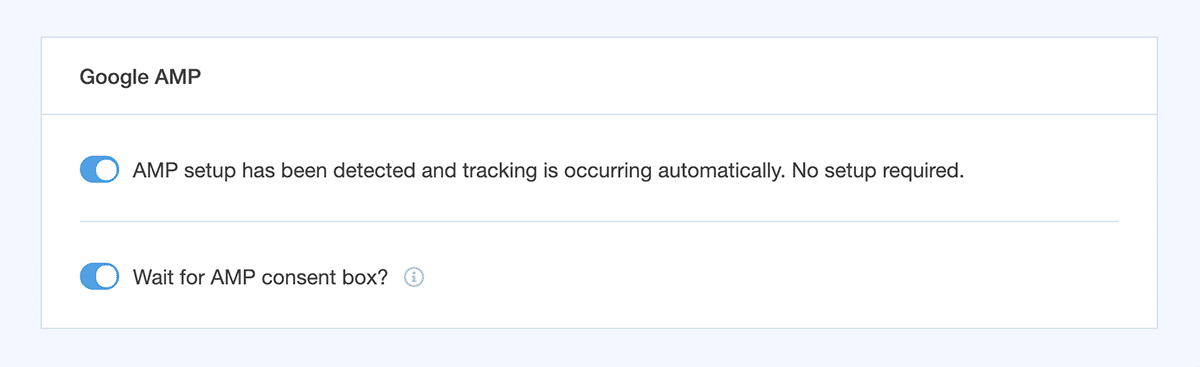Click the Google AMP panel header bar
1200x367 pixels.
(x=599, y=76)
